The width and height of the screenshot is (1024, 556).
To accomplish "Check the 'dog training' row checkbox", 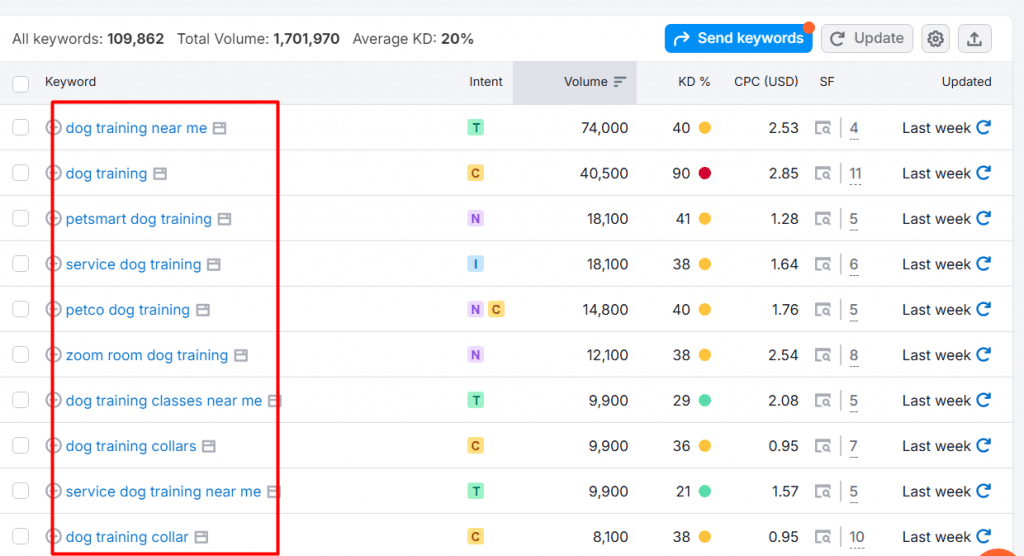I will (x=21, y=173).
